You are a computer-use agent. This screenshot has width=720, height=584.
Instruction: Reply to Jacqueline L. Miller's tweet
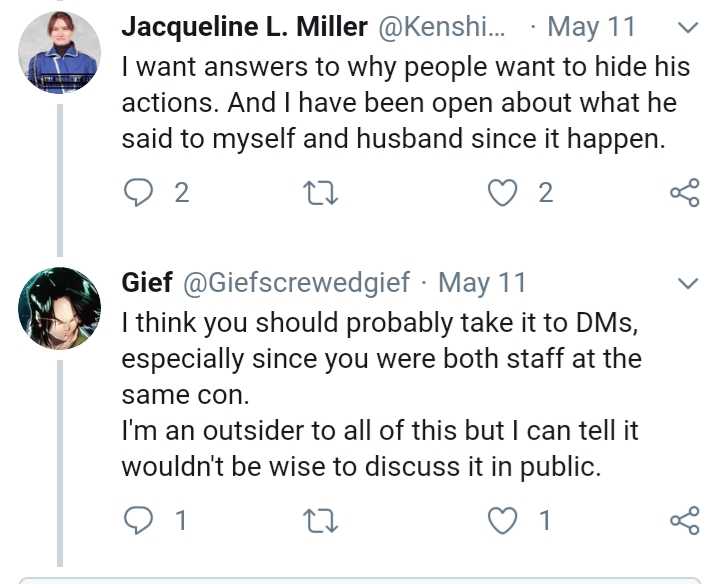pos(139,192)
